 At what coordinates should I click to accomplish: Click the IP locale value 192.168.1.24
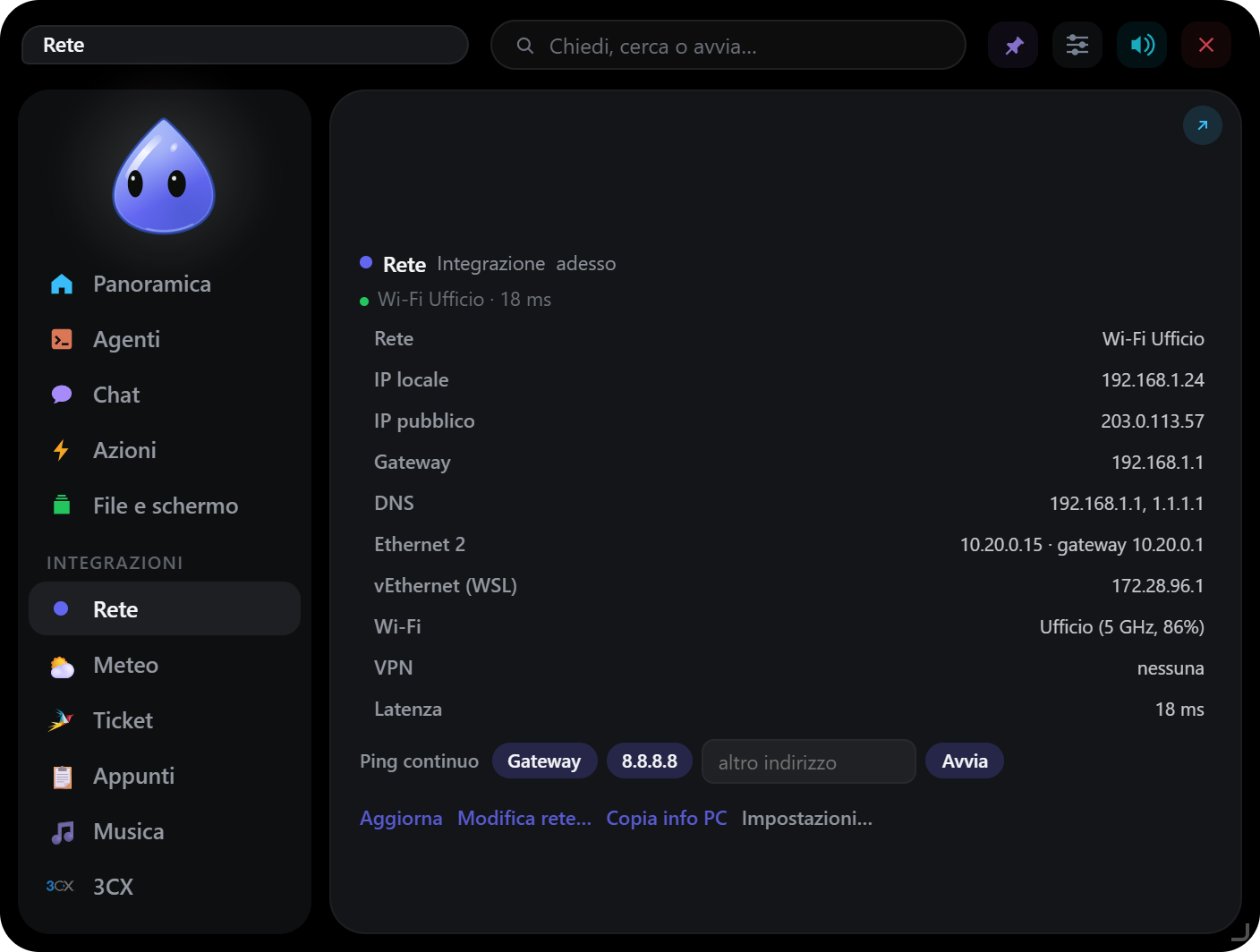tap(1153, 380)
